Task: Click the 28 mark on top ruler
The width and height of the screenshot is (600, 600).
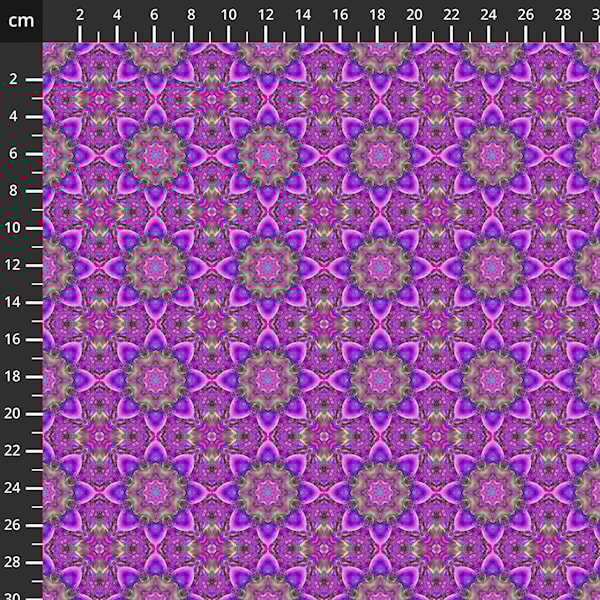Action: (x=562, y=16)
